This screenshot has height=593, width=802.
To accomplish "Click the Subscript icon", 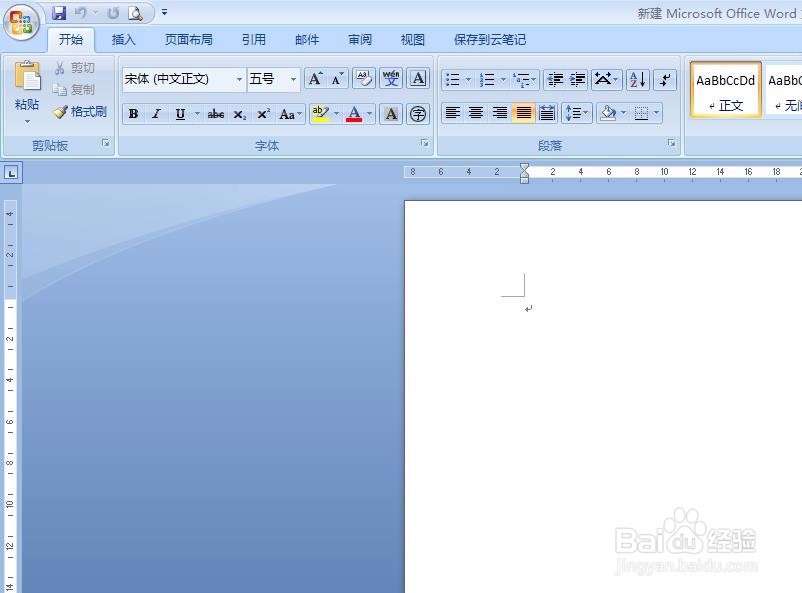I will [238, 113].
